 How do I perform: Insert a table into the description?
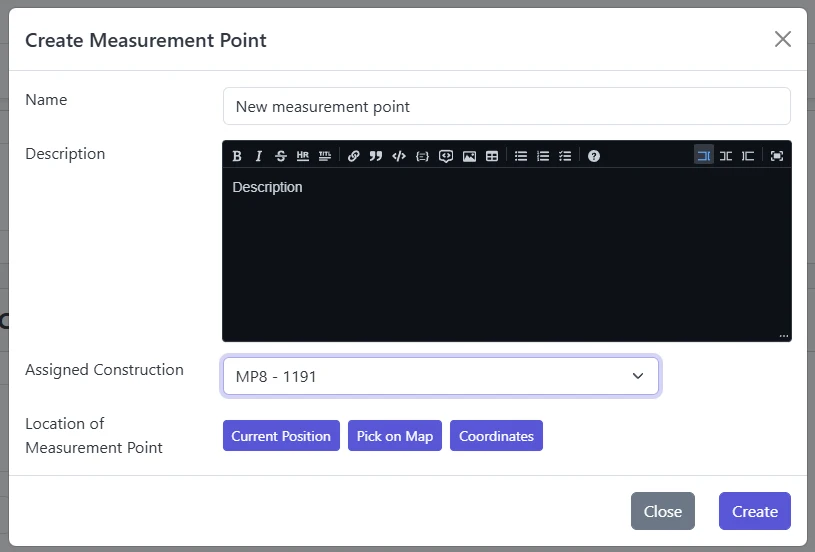coord(492,156)
